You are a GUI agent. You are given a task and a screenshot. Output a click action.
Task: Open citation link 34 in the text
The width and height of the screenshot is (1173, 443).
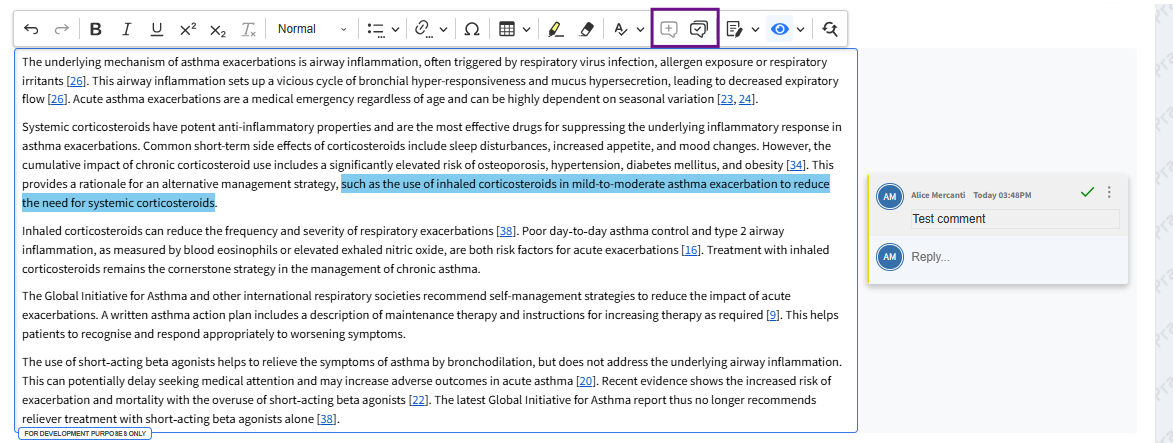coord(796,165)
